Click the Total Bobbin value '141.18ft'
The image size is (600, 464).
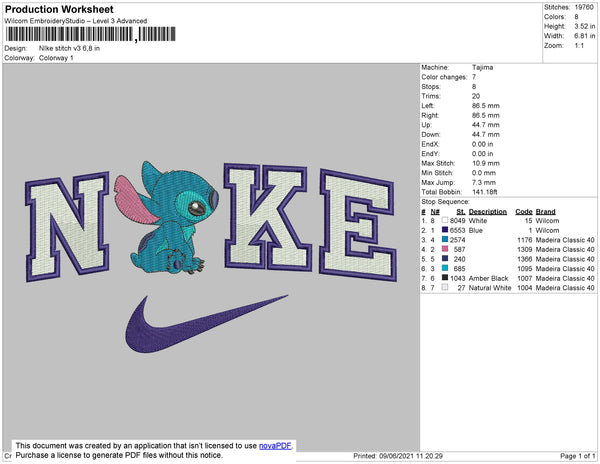pos(485,192)
